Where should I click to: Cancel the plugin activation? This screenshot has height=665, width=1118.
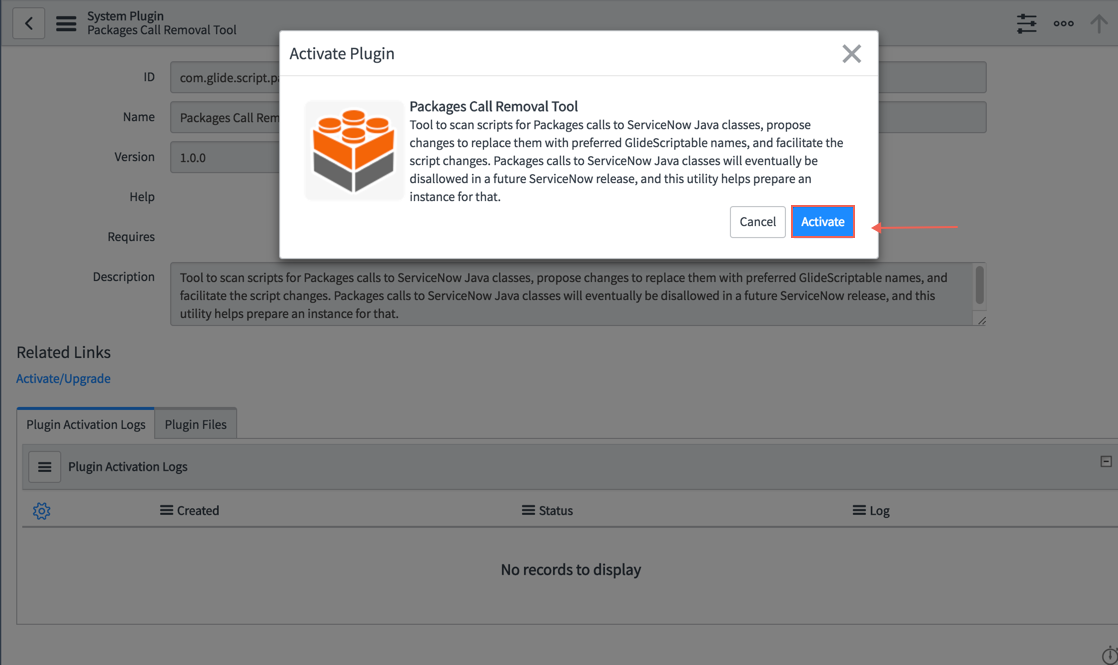click(757, 222)
